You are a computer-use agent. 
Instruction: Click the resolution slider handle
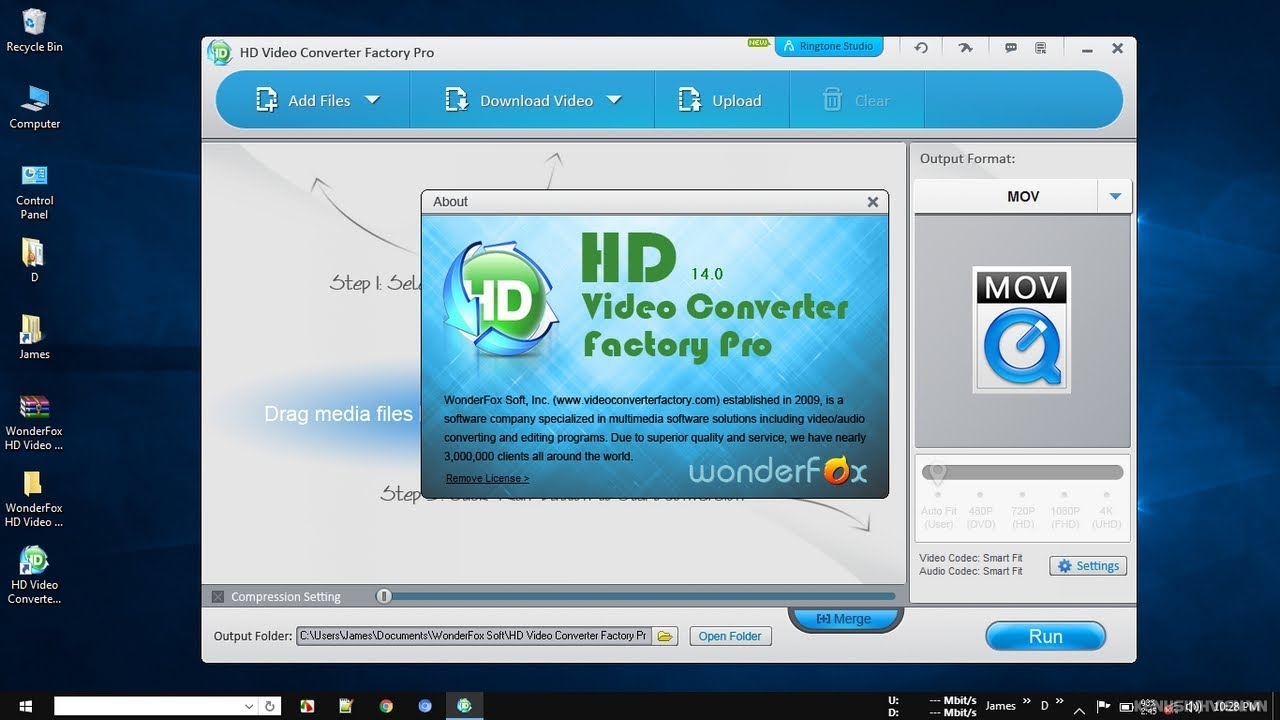tap(937, 472)
